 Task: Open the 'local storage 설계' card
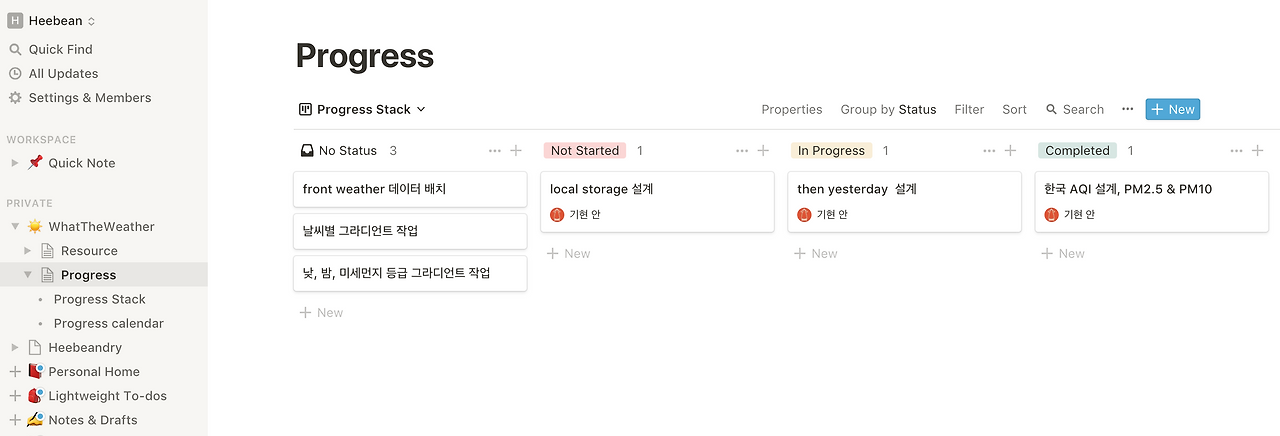[x=657, y=189]
